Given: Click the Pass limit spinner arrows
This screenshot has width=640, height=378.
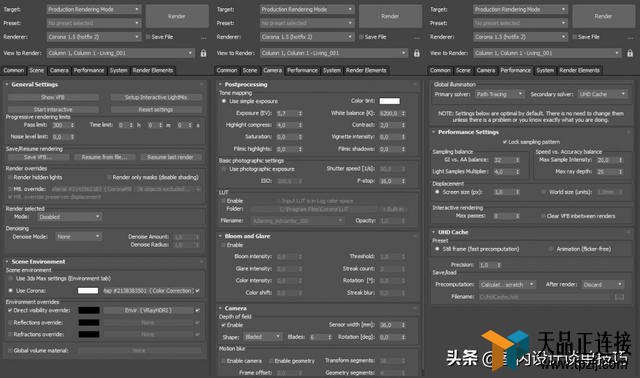Looking at the screenshot, I should (x=73, y=125).
